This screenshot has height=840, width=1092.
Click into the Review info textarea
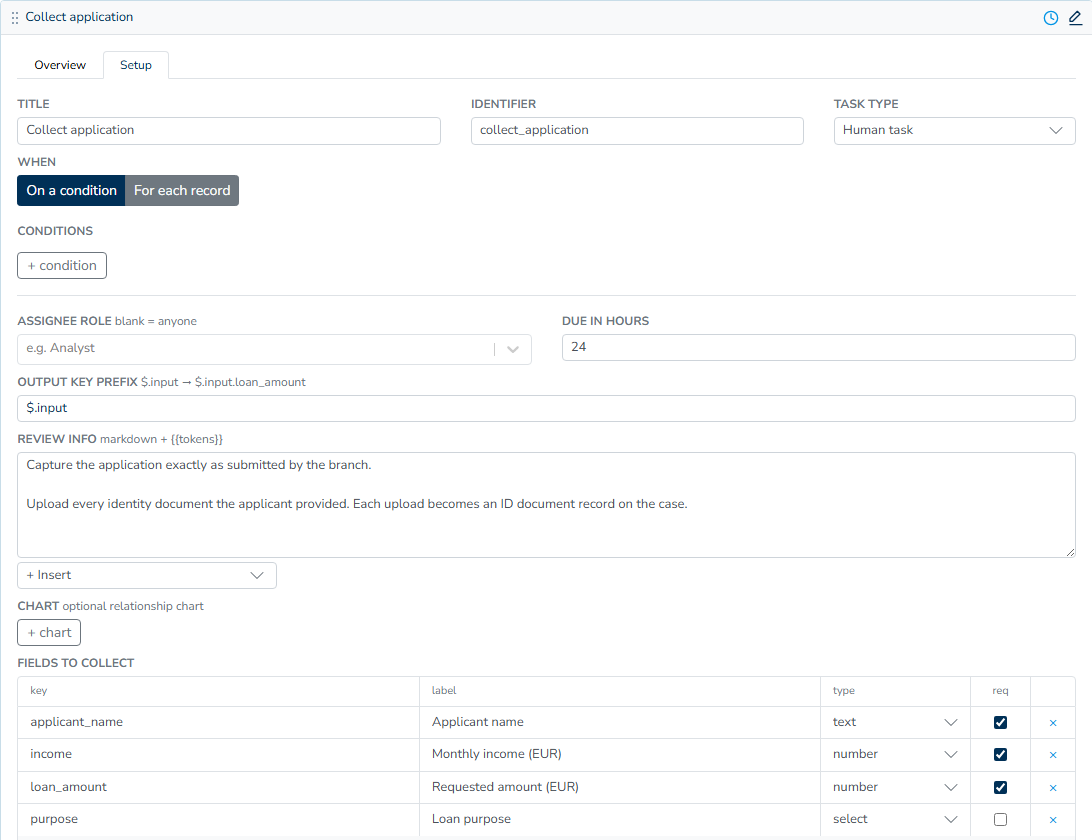[546, 505]
